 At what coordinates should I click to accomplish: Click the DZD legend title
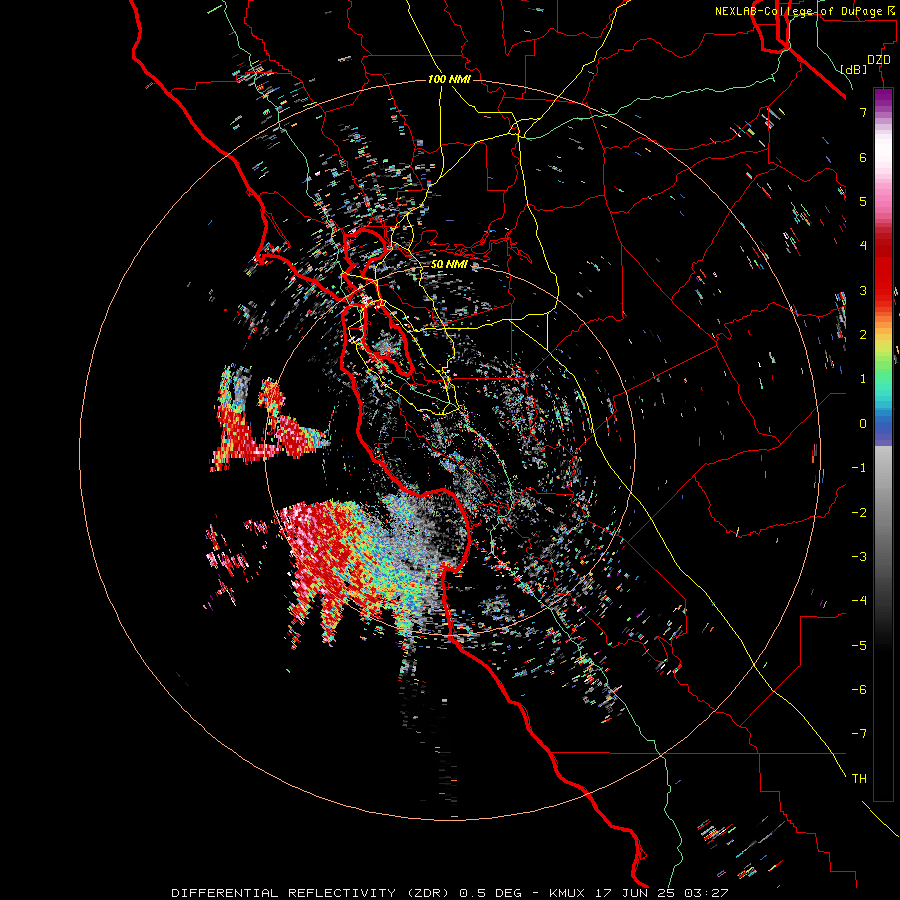[x=879, y=60]
